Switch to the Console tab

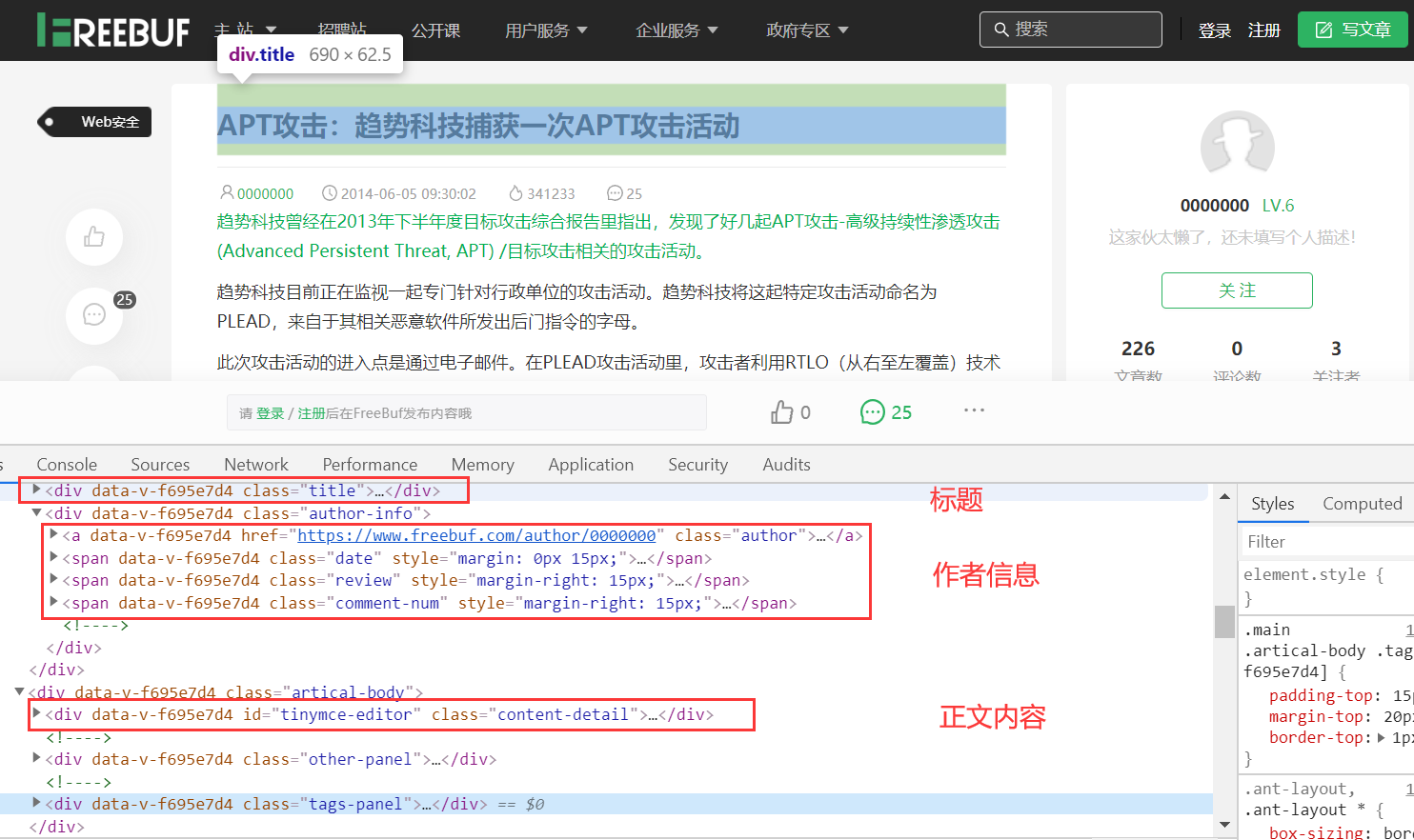(67, 465)
